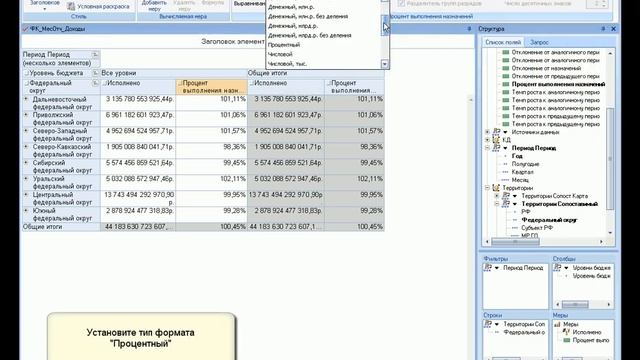Click 'Исполнено' header under 'Общие итоги'
Viewport: 640px width, 360px height.
[286, 87]
